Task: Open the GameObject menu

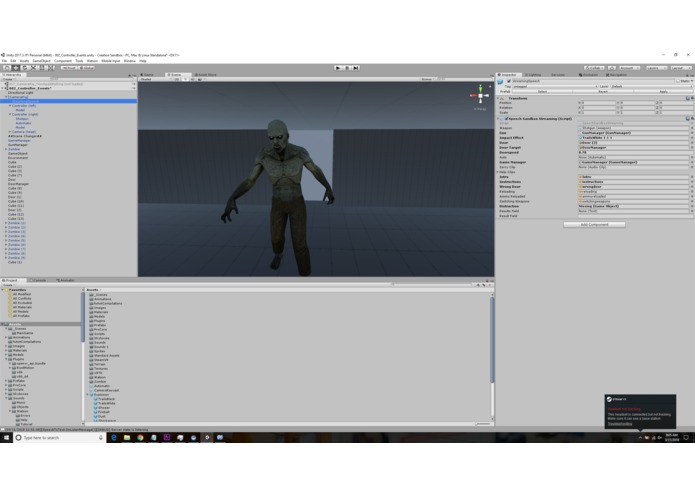Action: coord(41,61)
